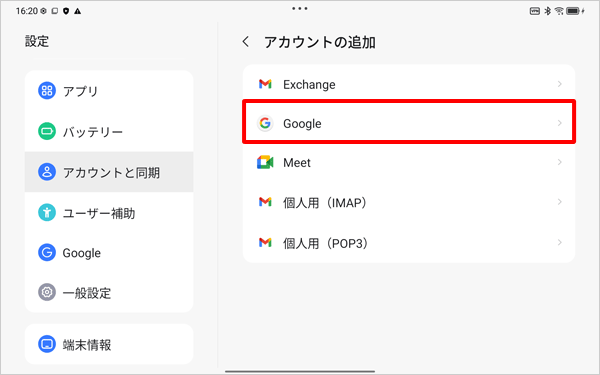Viewport: 600px width, 375px height.
Task: Tap the Wi-Fi status icon
Action: coord(559,11)
